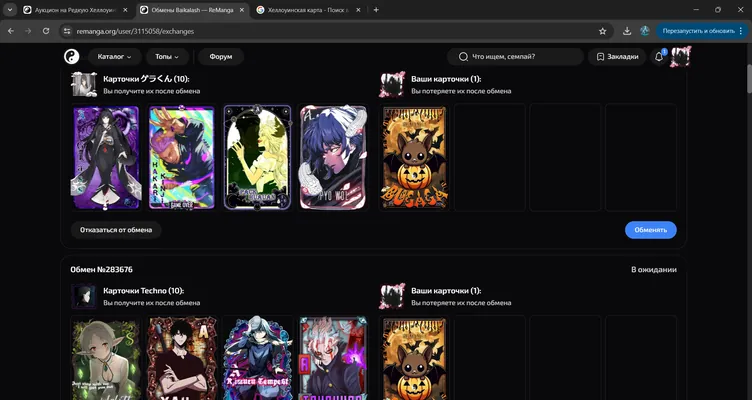The width and height of the screenshot is (752, 400).
Task: Open the notifications bell icon
Action: (659, 57)
